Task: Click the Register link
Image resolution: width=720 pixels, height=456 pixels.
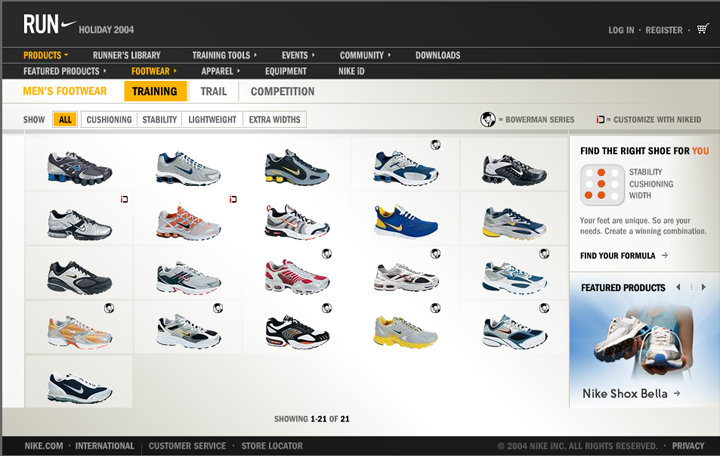Action: (664, 30)
